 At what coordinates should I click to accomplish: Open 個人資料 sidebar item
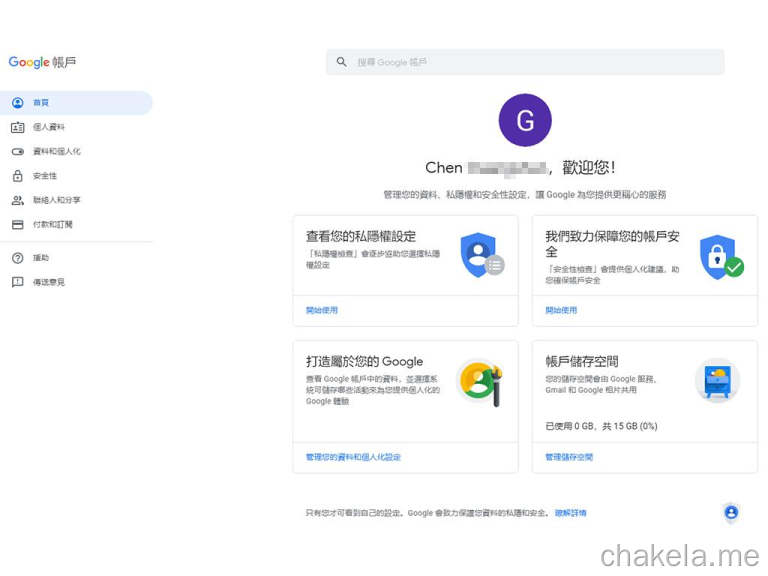click(x=76, y=127)
